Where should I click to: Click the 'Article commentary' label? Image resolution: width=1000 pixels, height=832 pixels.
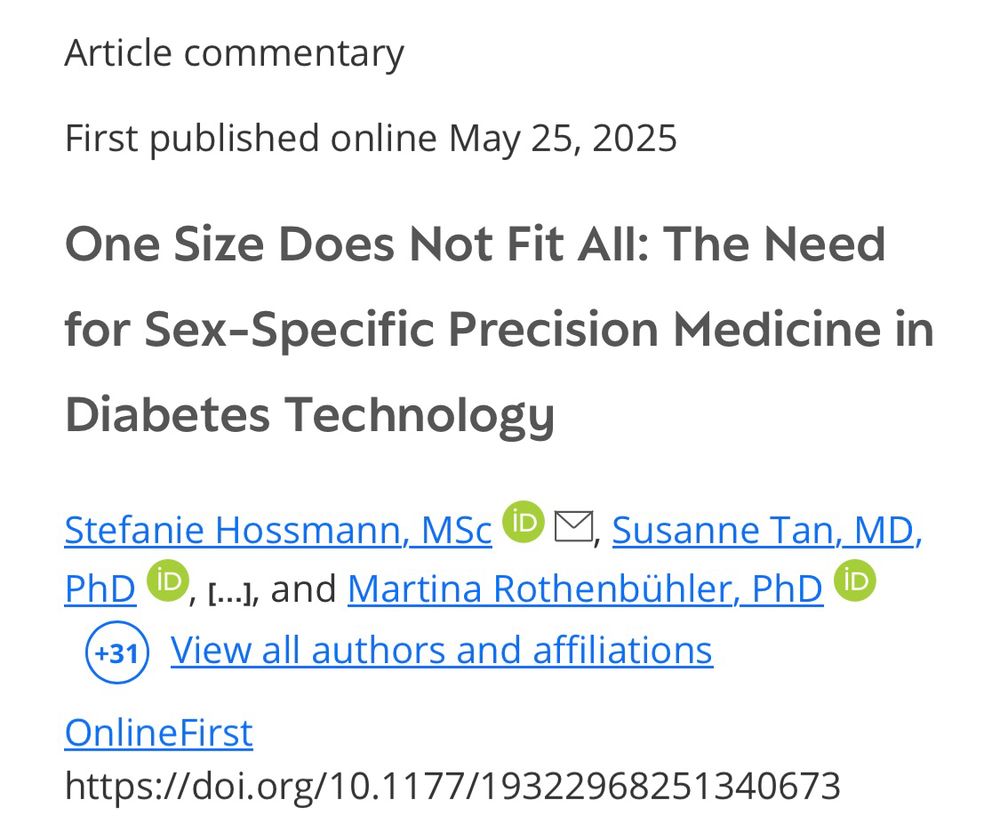234,53
